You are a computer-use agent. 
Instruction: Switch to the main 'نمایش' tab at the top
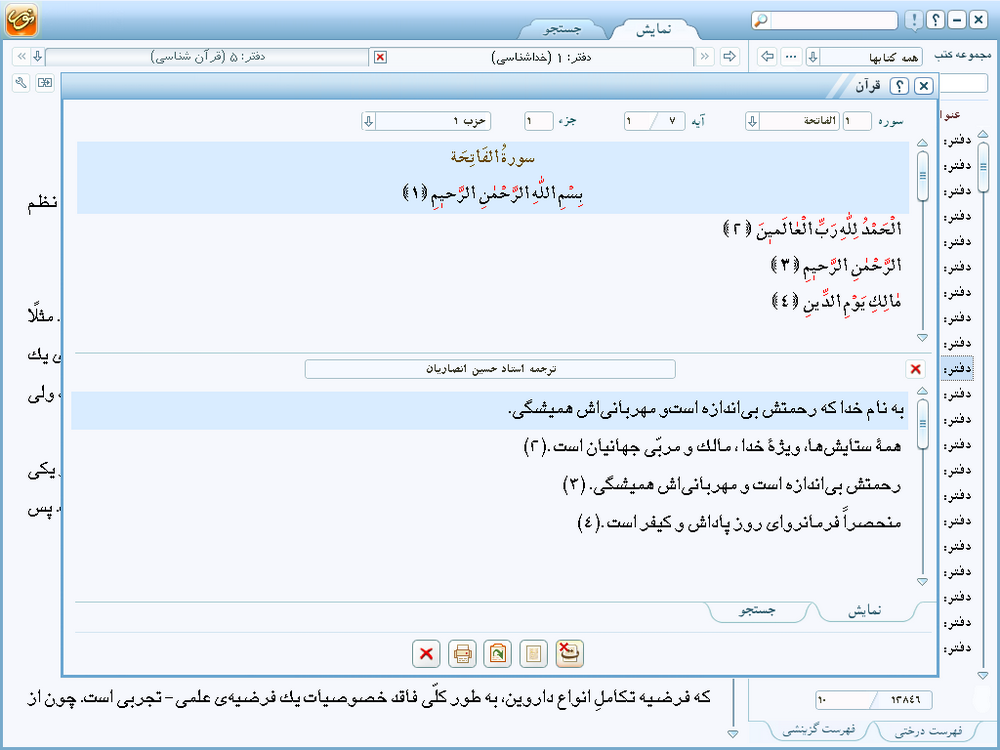click(x=654, y=29)
